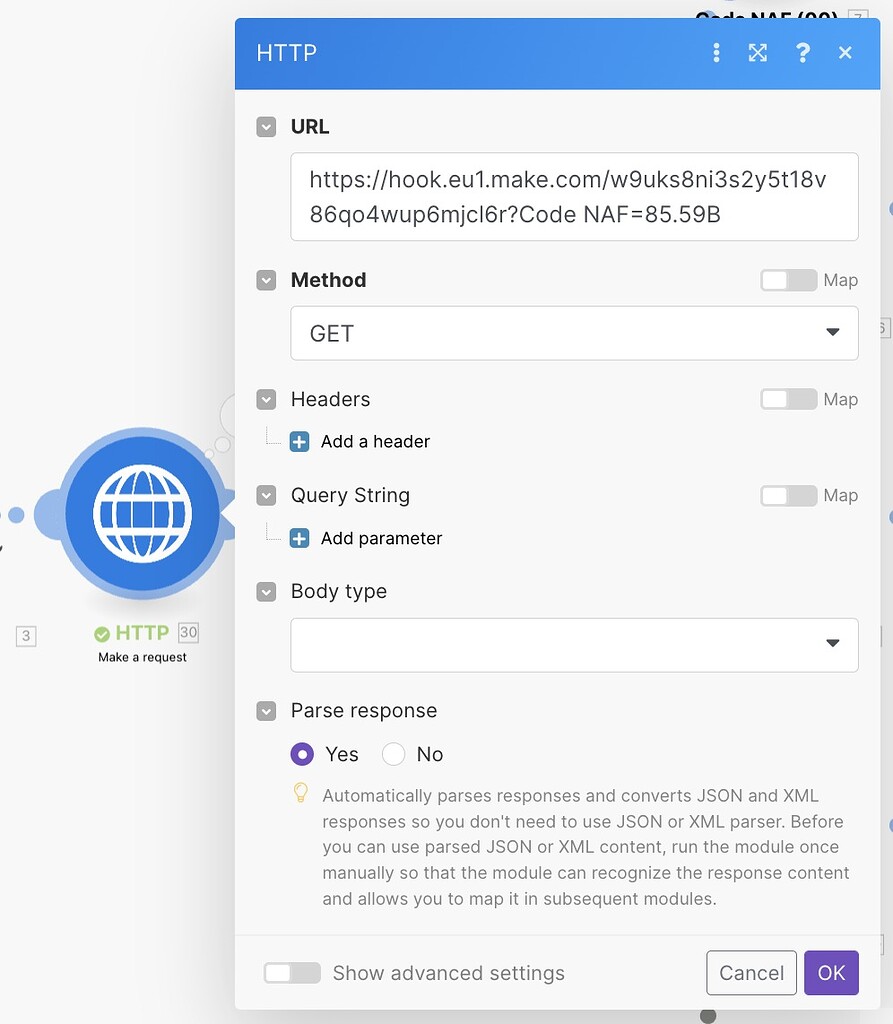893x1024 pixels.
Task: Close the HTTP dialog with the X icon
Action: click(845, 53)
